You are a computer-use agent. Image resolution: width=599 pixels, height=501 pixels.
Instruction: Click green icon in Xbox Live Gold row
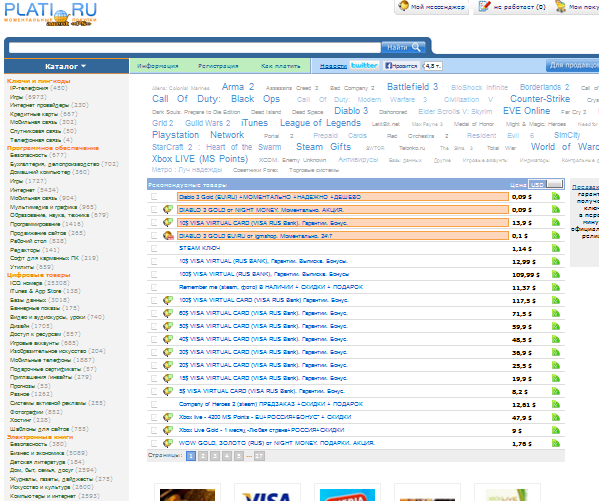556,430
